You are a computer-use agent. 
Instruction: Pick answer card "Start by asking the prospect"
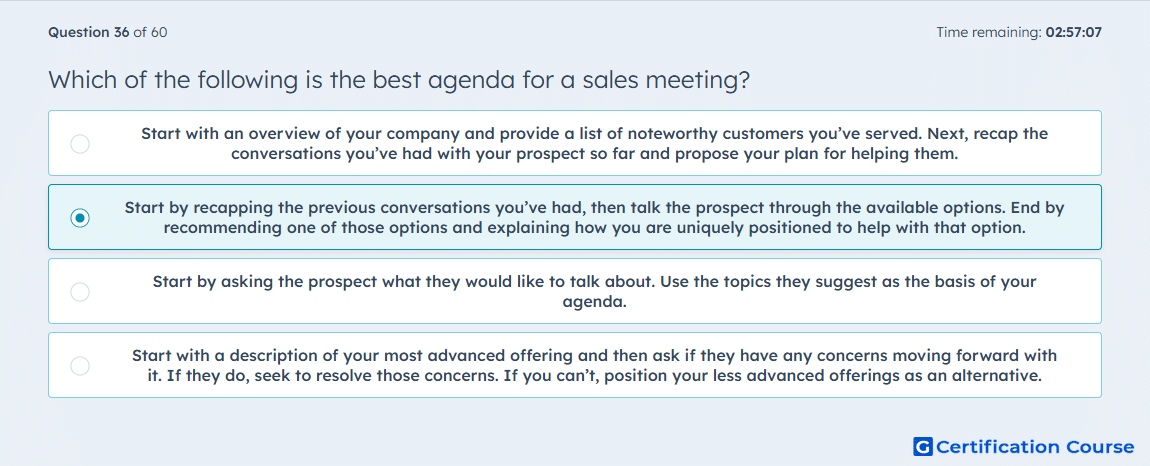coord(575,291)
